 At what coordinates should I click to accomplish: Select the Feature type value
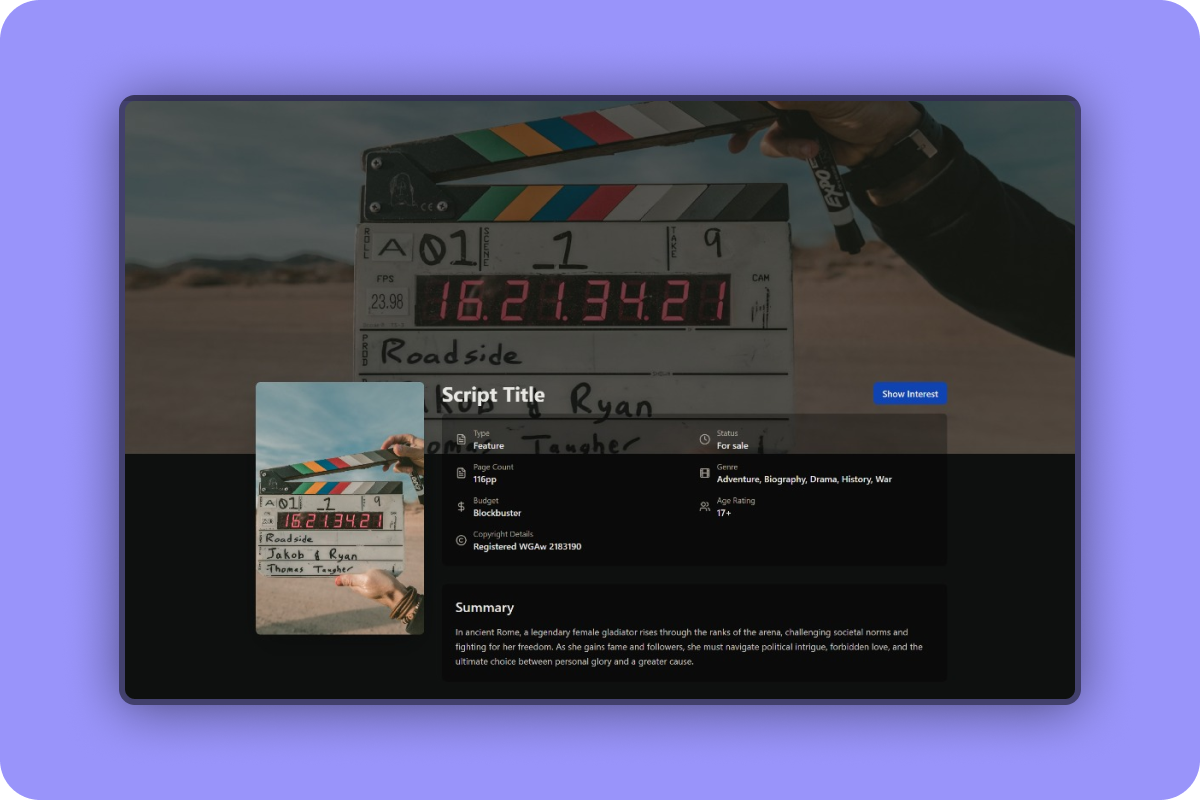pyautogui.click(x=488, y=446)
